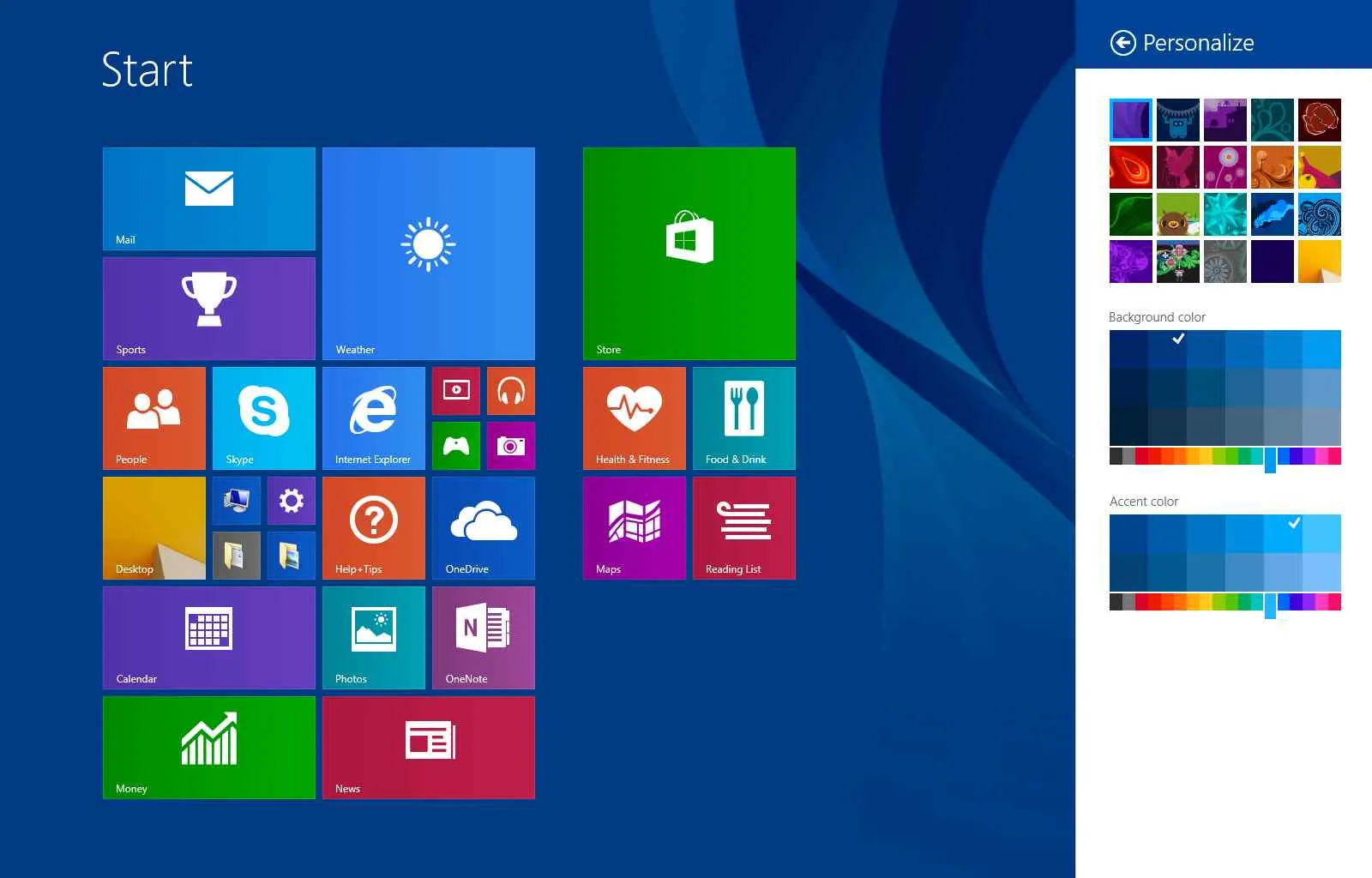Screen dimensions: 1372x878
Task: Pick the grey gears background pattern
Action: pyautogui.click(x=1225, y=262)
